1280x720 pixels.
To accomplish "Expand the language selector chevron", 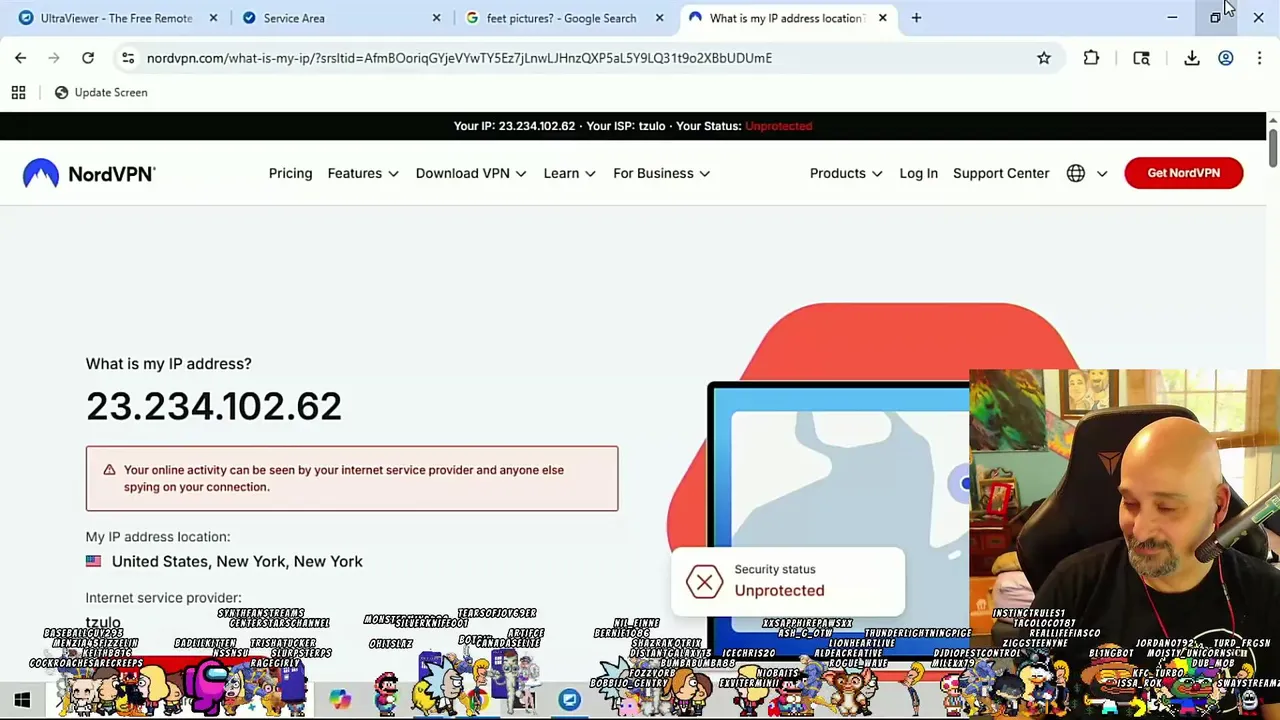I will tap(1102, 174).
